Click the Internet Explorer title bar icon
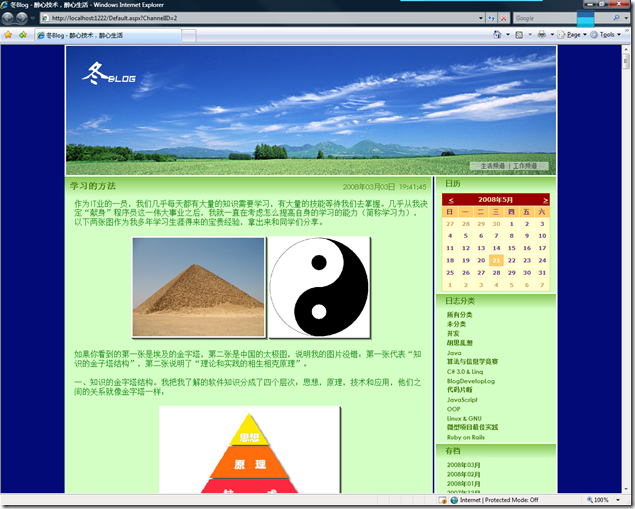 (4, 5)
